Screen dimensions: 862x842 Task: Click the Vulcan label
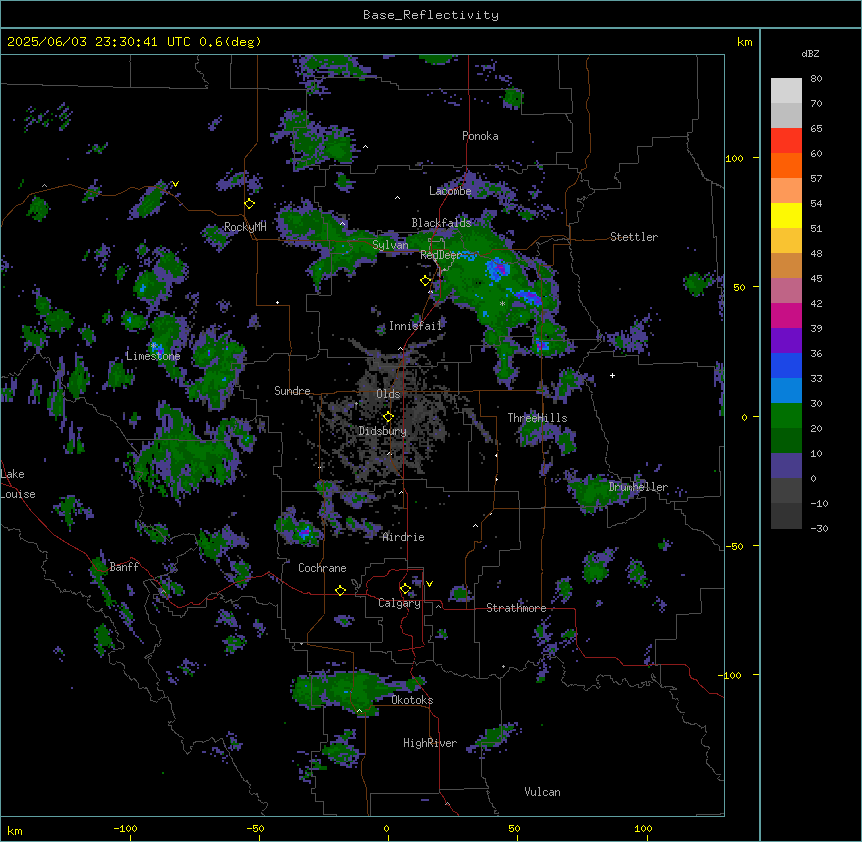tap(542, 792)
